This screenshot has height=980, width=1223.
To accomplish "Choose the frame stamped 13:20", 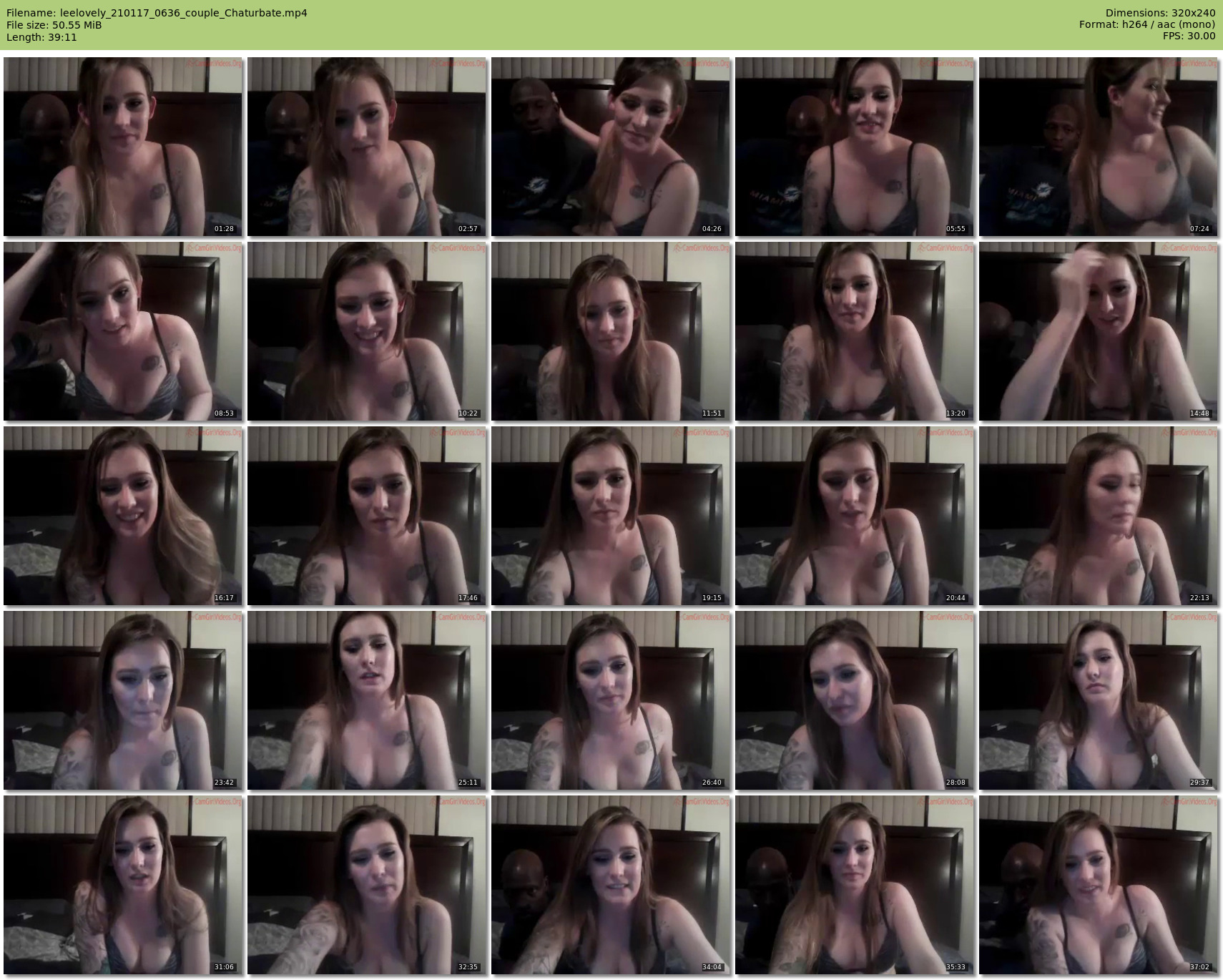I will click(855, 331).
